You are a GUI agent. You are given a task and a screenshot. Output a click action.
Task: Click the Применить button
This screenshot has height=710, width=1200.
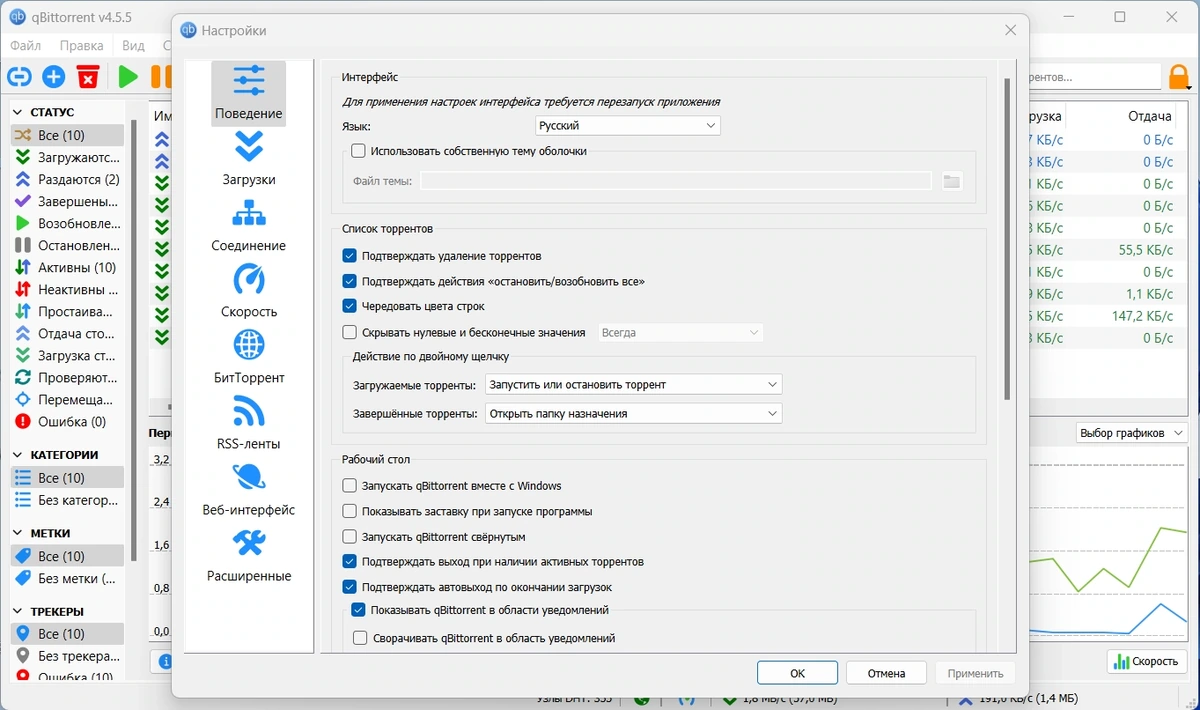(x=975, y=673)
